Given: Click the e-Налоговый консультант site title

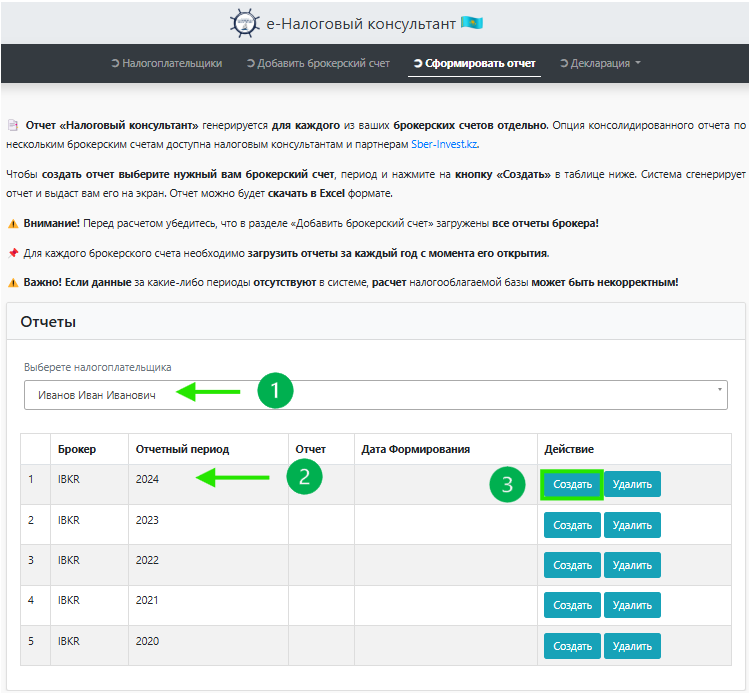Looking at the screenshot, I should pyautogui.click(x=361, y=23).
